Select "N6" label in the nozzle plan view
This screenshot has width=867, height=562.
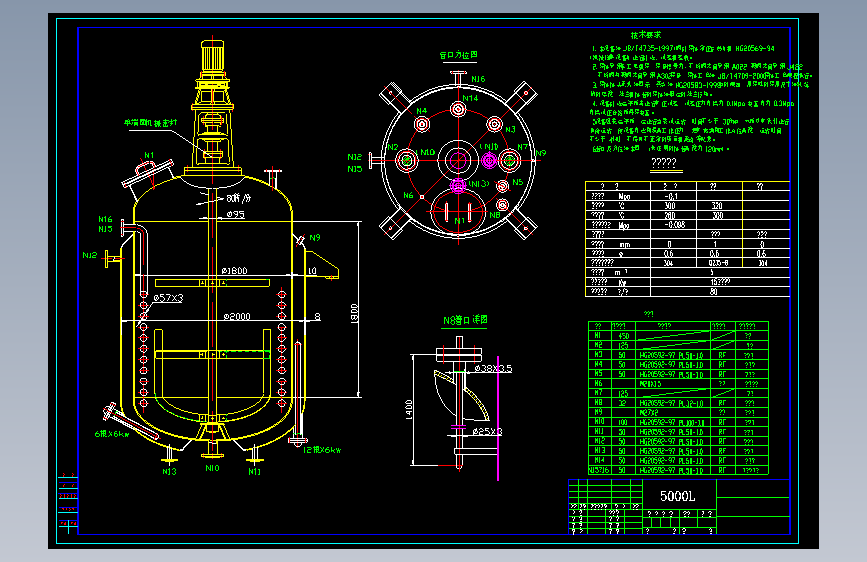click(408, 195)
